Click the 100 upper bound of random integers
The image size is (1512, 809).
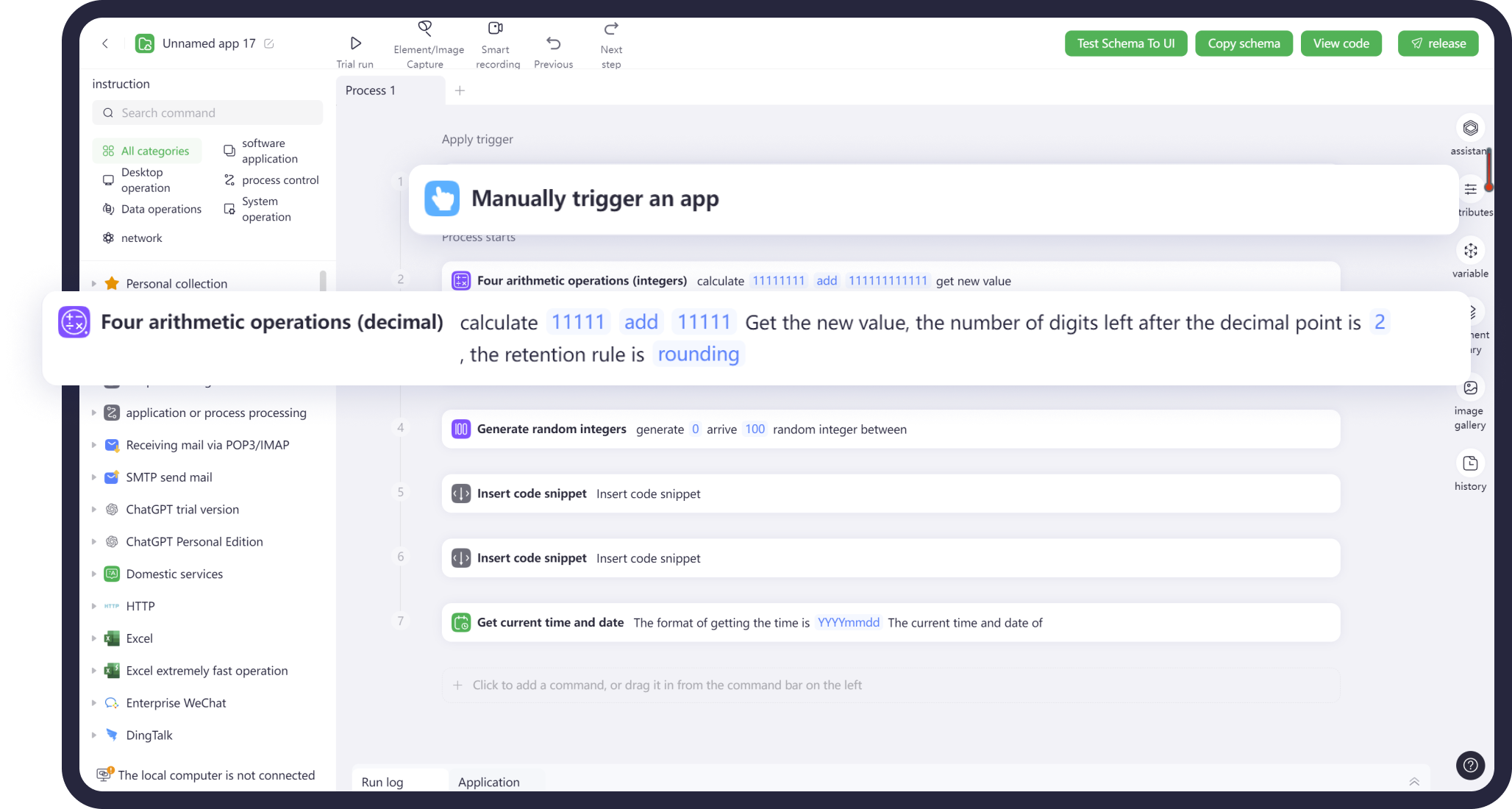pos(755,430)
